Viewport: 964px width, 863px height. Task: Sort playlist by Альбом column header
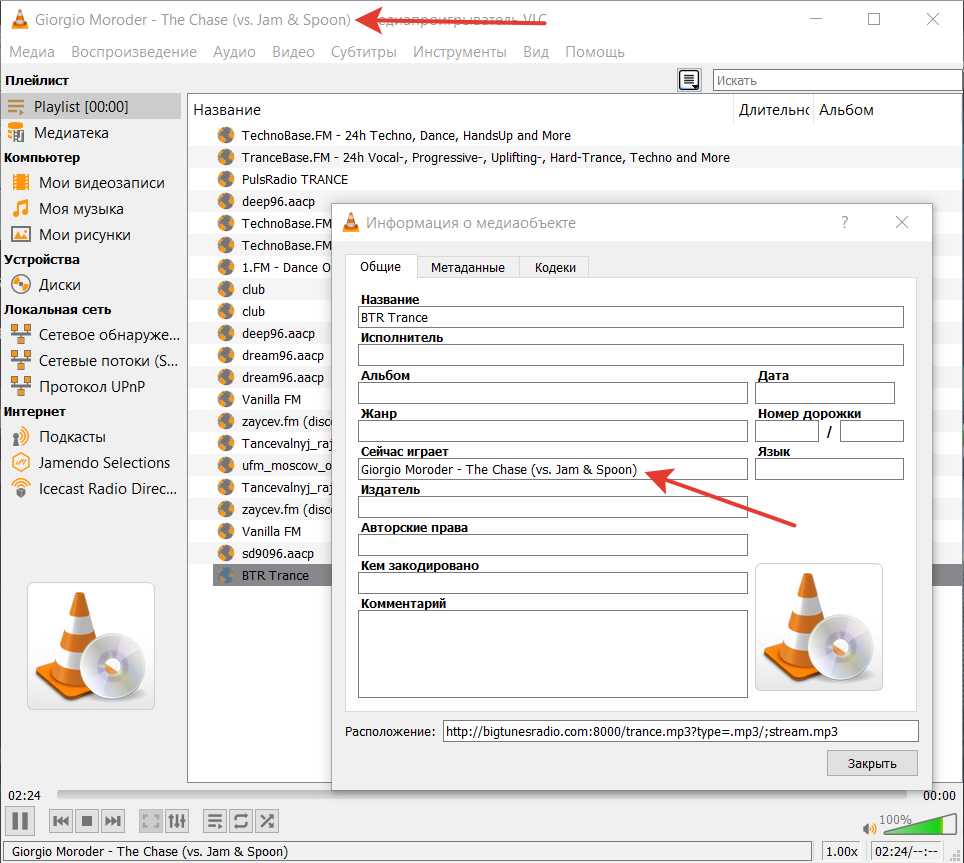point(887,109)
